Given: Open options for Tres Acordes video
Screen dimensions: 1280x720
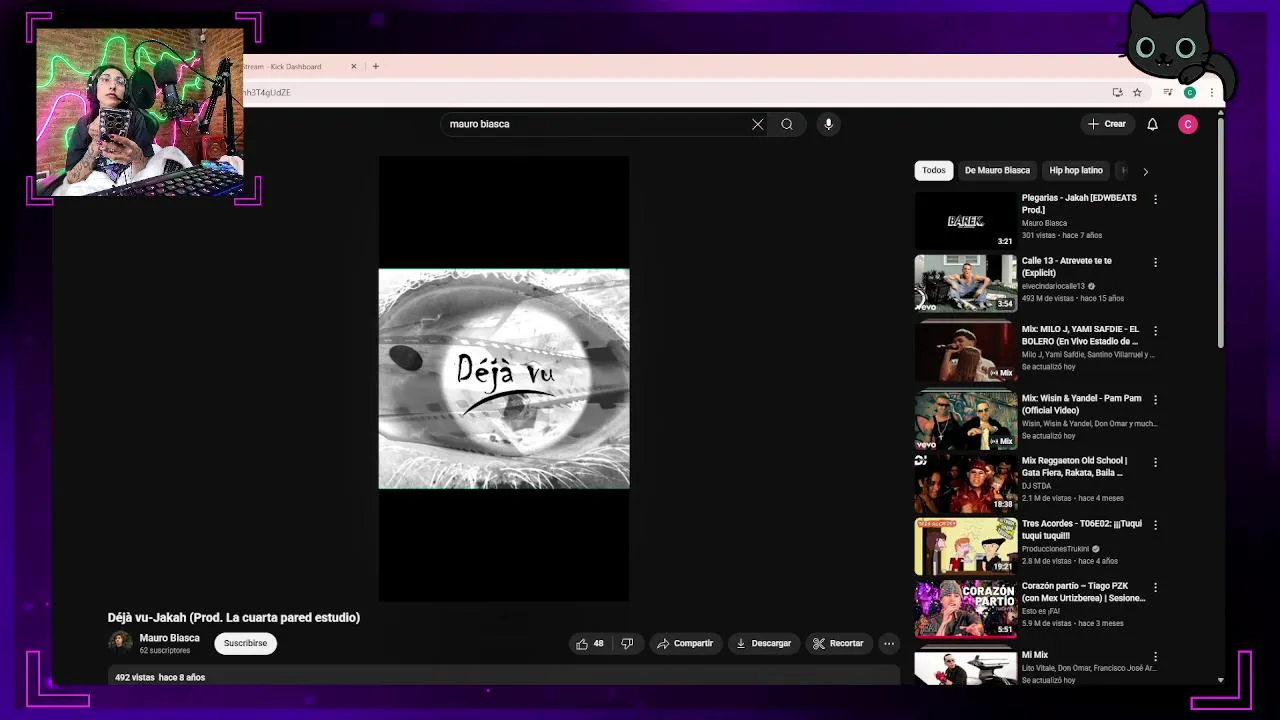Looking at the screenshot, I should (x=1155, y=524).
